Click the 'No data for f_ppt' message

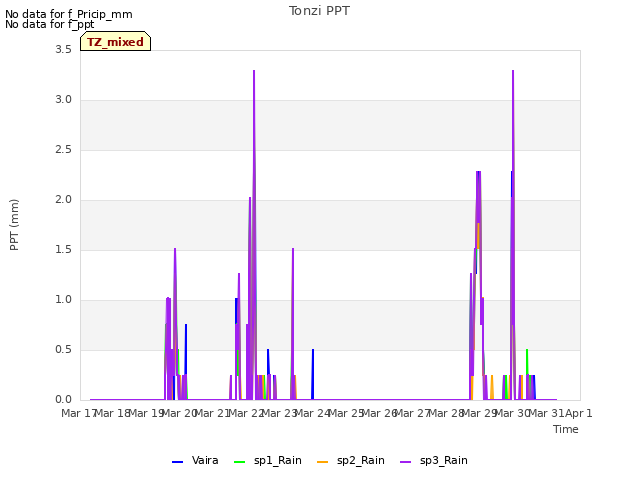49,24
